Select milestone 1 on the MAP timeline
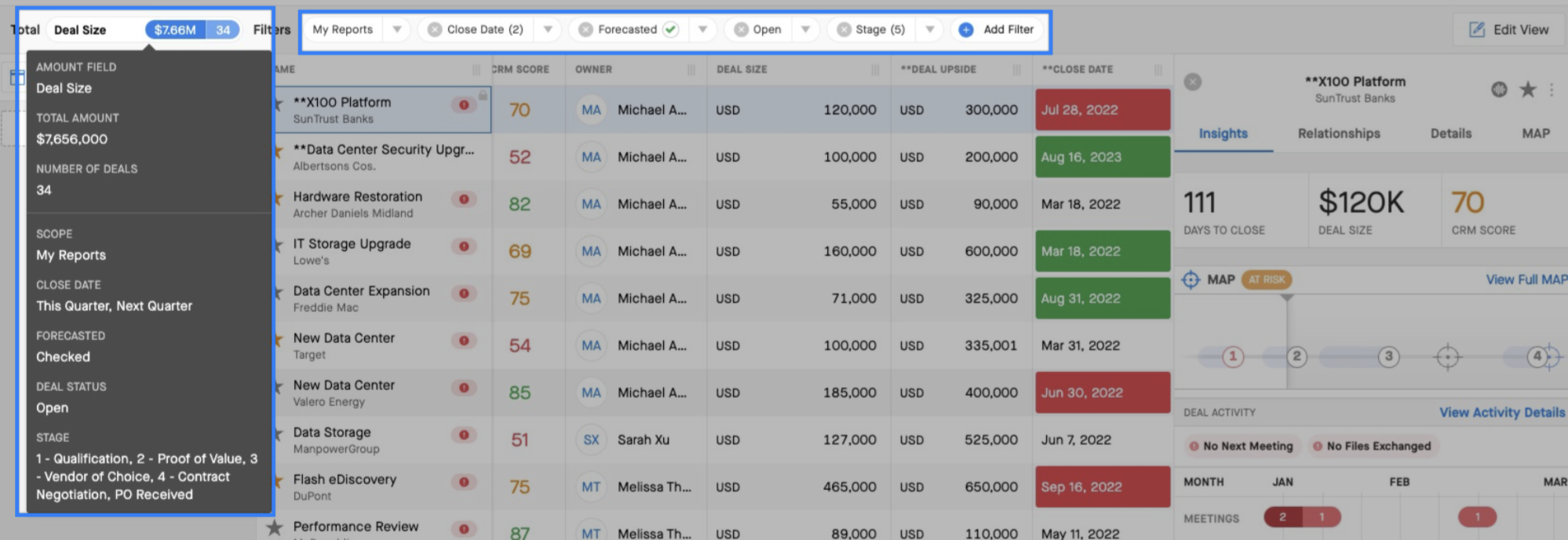The height and width of the screenshot is (540, 1568). click(1232, 357)
